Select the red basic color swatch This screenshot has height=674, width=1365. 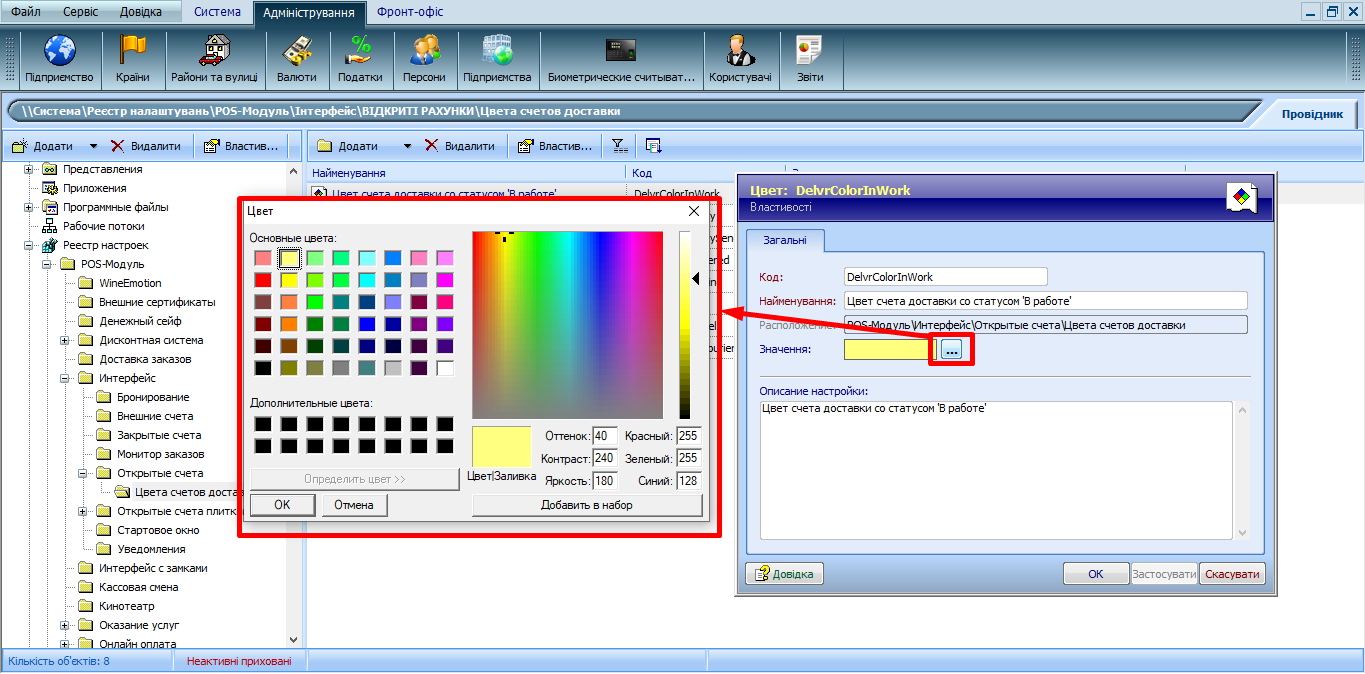tap(263, 280)
